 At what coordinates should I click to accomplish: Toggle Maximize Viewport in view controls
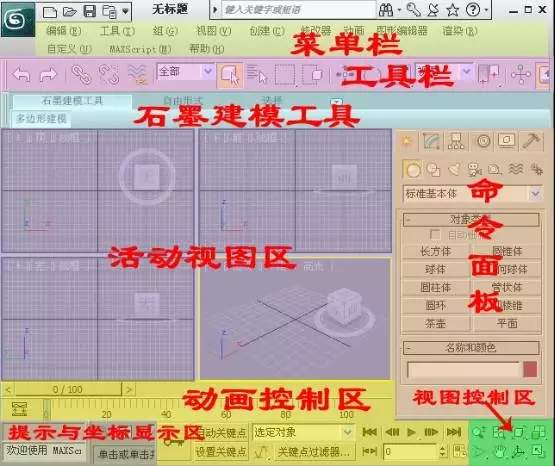538,451
